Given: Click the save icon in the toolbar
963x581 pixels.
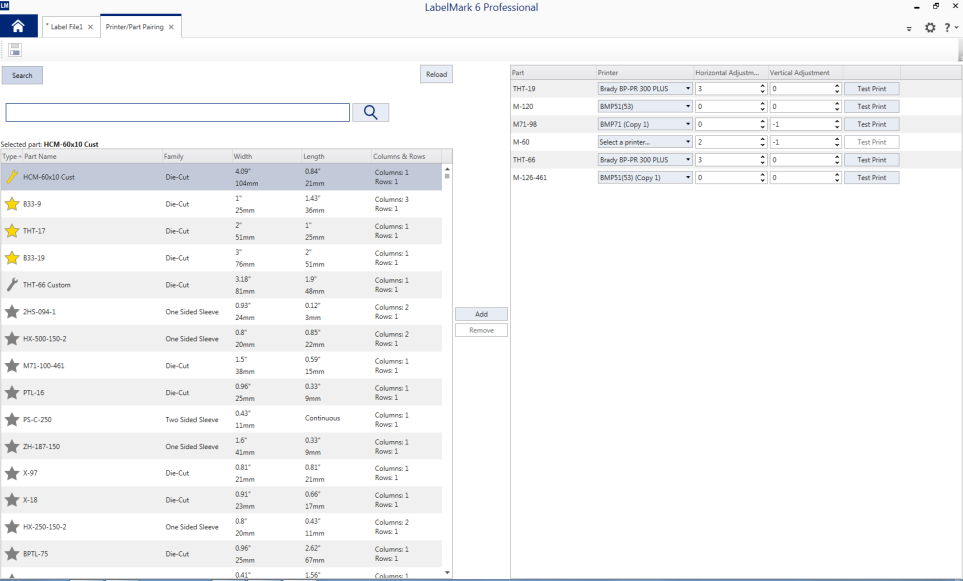Looking at the screenshot, I should (15, 50).
